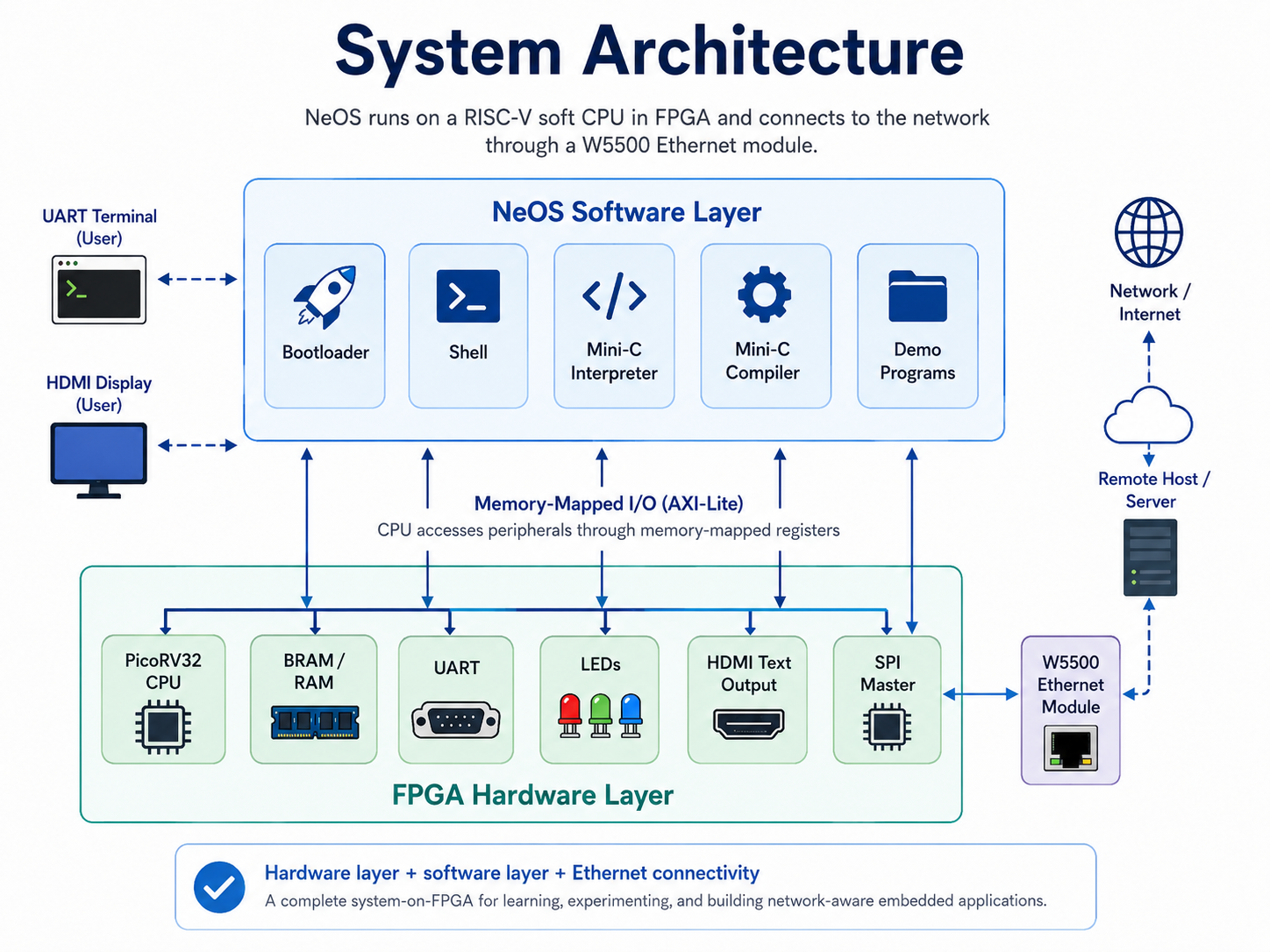
Task: Click the System Architecture title
Action: pyautogui.click(x=650, y=51)
